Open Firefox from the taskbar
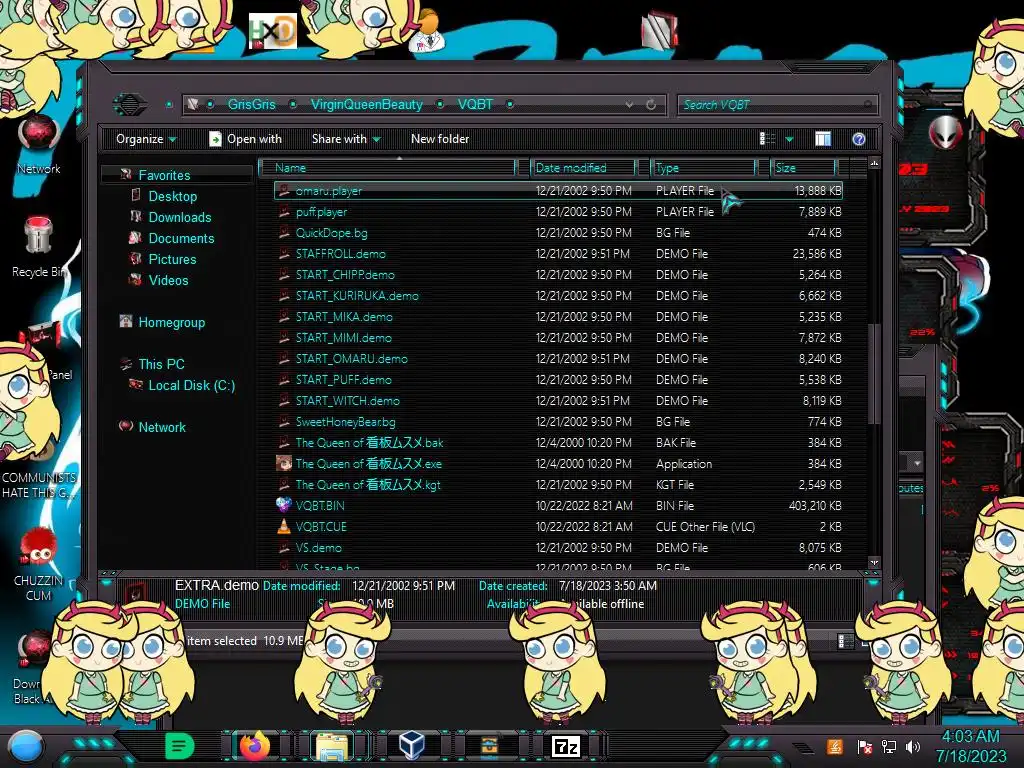This screenshot has height=768, width=1024. [255, 746]
